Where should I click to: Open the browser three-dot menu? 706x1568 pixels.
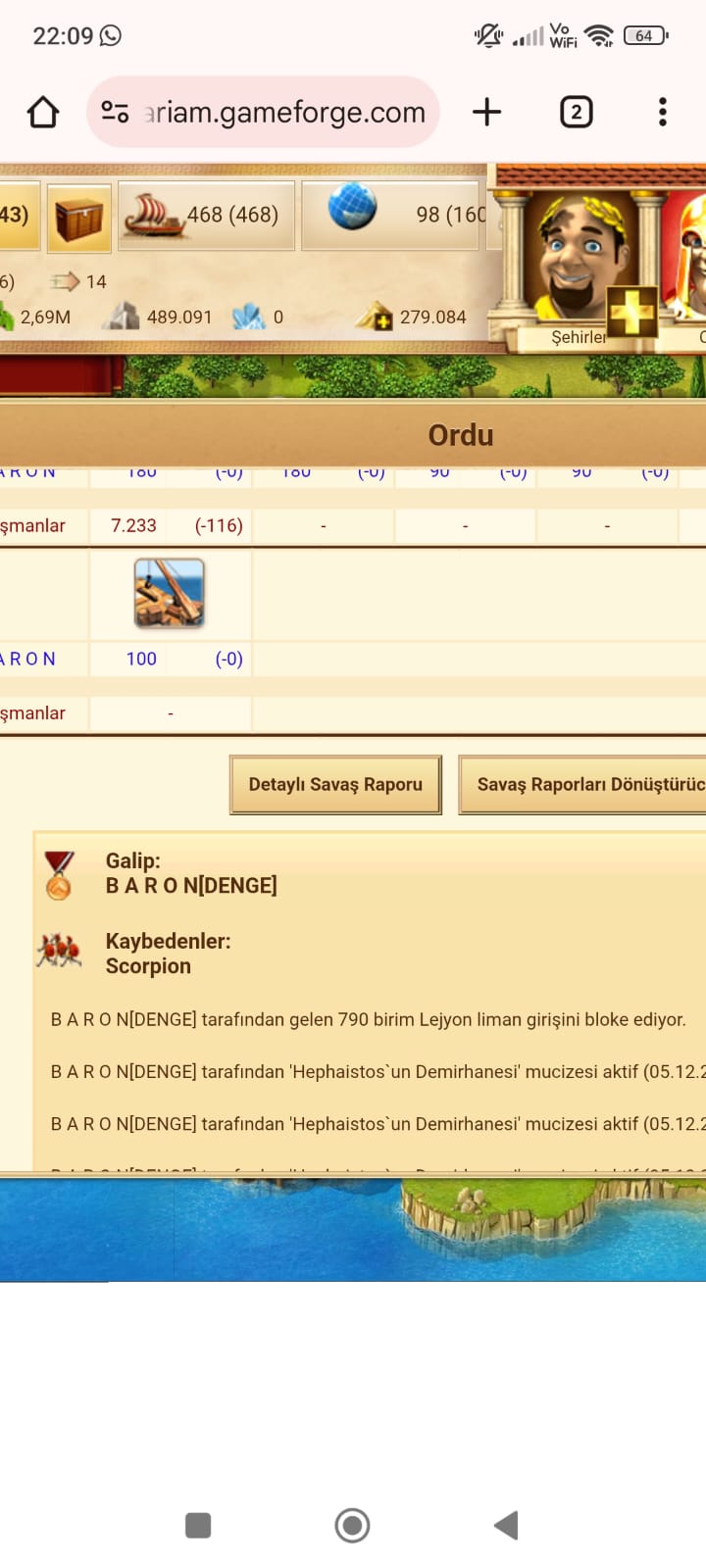(x=663, y=112)
